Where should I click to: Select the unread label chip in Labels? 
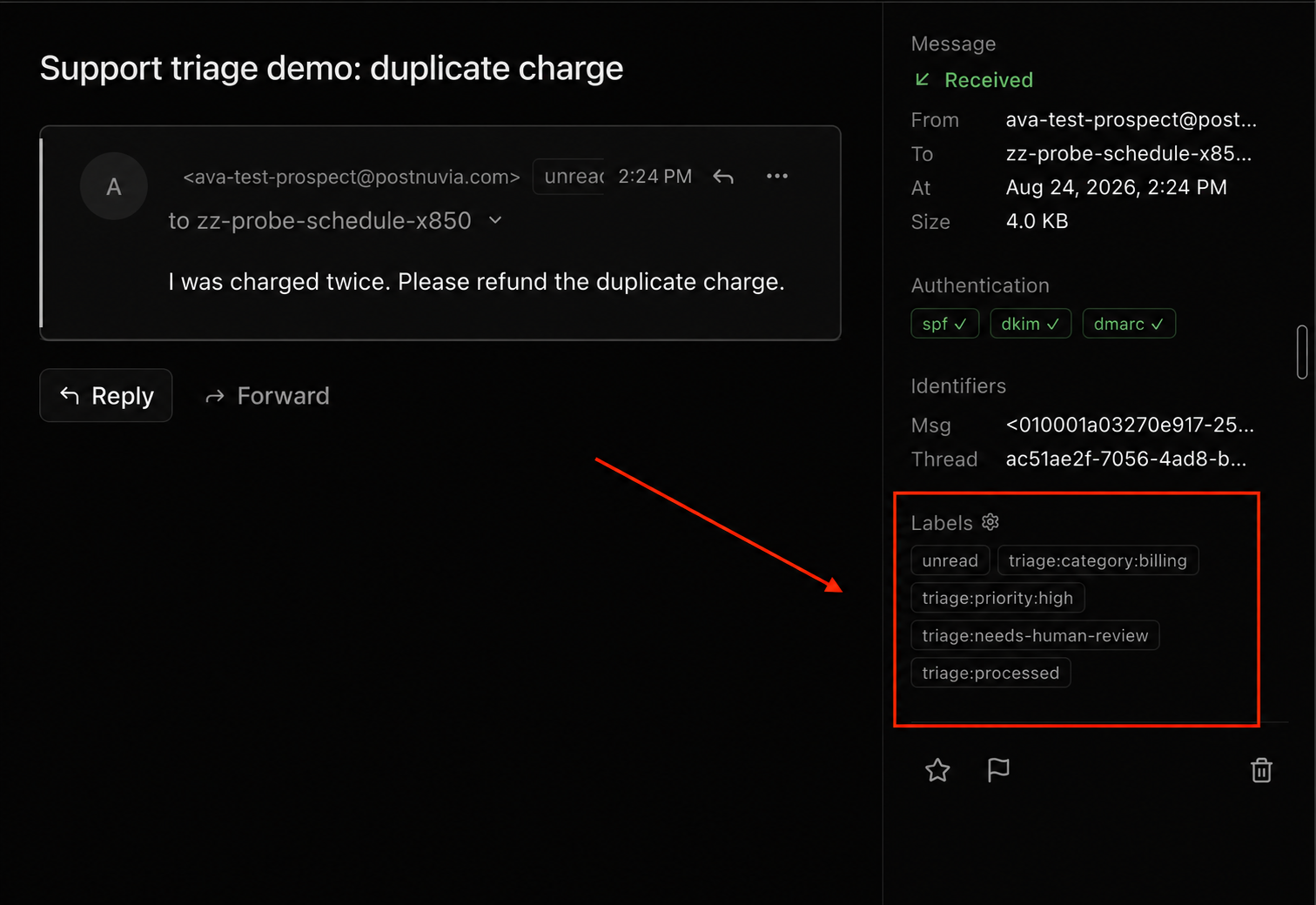pos(950,560)
